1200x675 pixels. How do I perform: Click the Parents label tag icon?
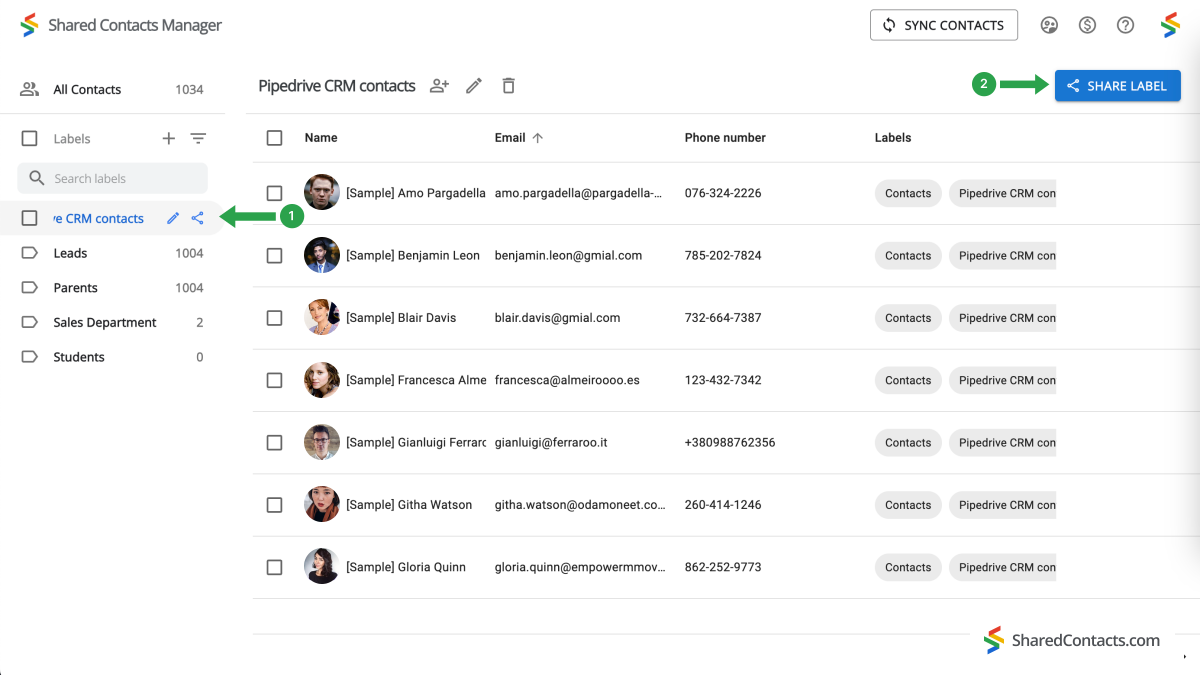[29, 288]
